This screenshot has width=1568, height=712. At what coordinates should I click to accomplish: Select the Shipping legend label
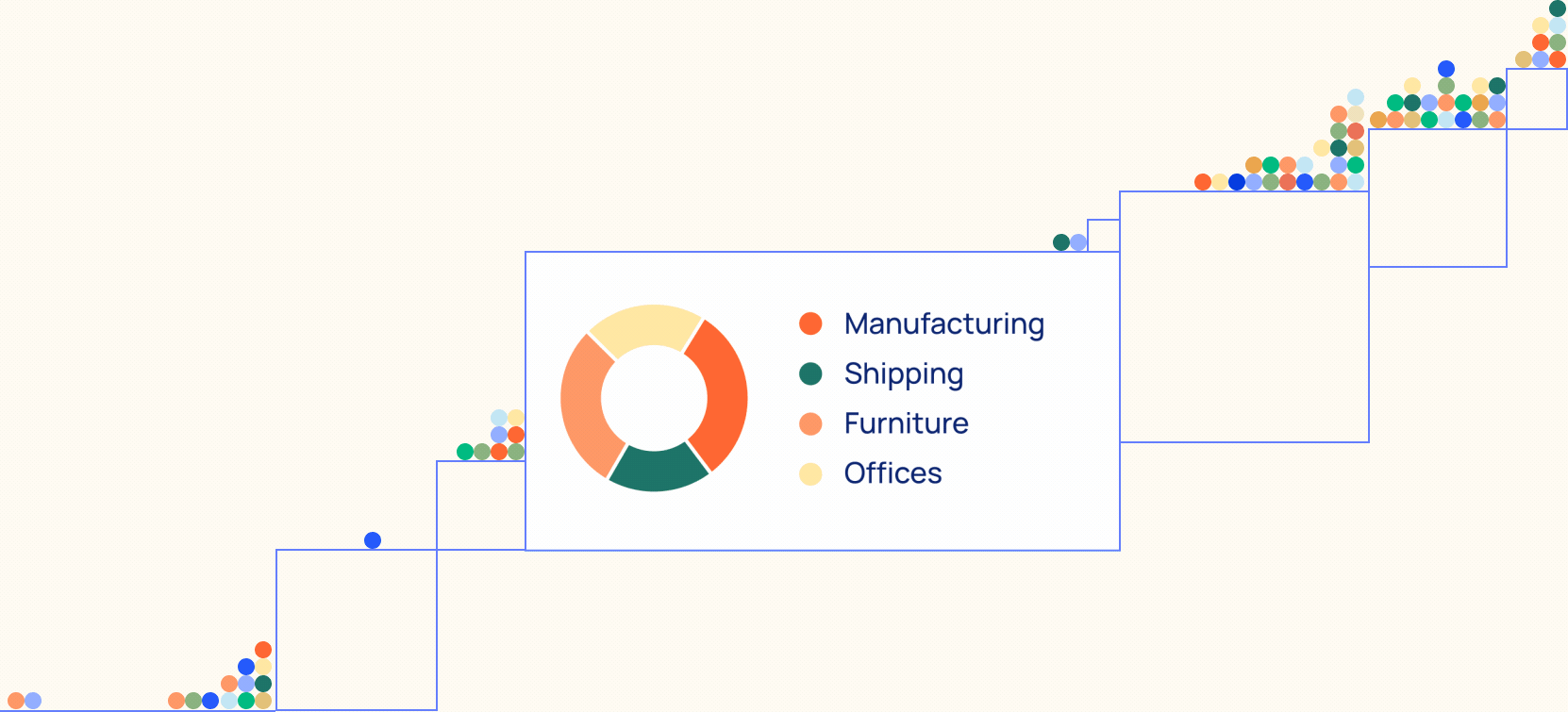pyautogui.click(x=903, y=373)
